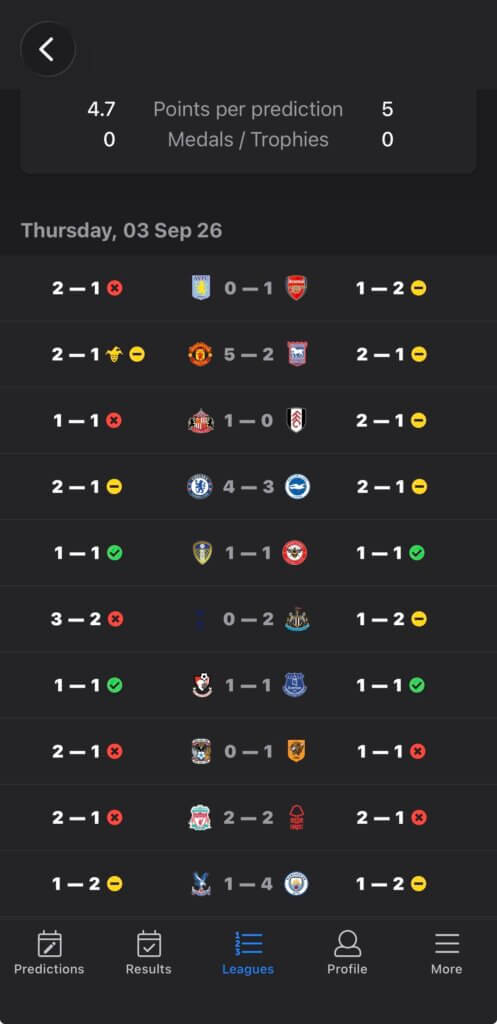Tap the Brighton club badge

pyautogui.click(x=297, y=487)
